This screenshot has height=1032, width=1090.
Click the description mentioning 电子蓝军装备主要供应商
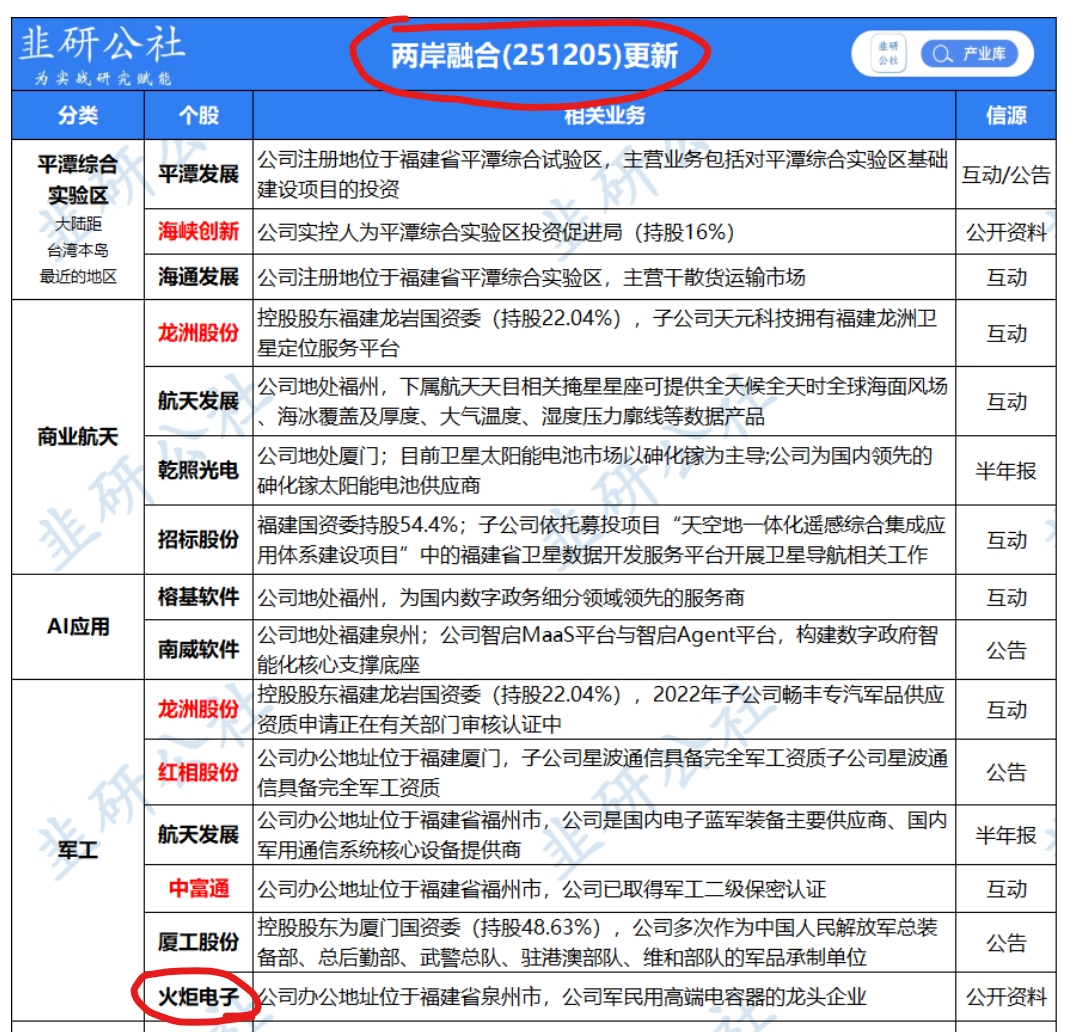tap(602, 835)
